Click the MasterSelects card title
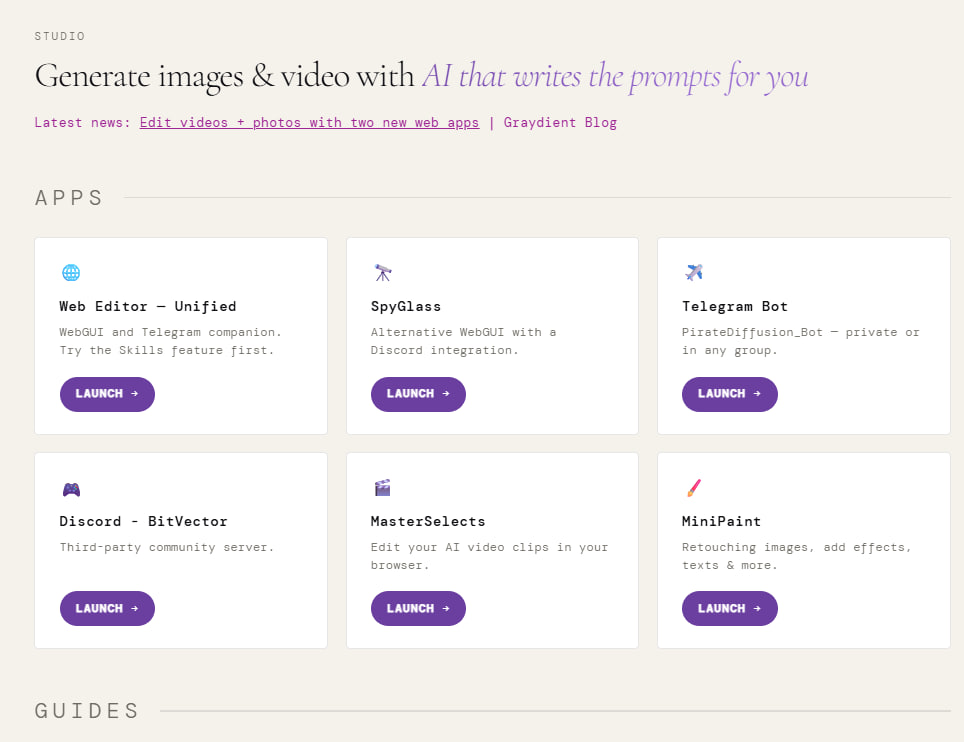 click(428, 522)
